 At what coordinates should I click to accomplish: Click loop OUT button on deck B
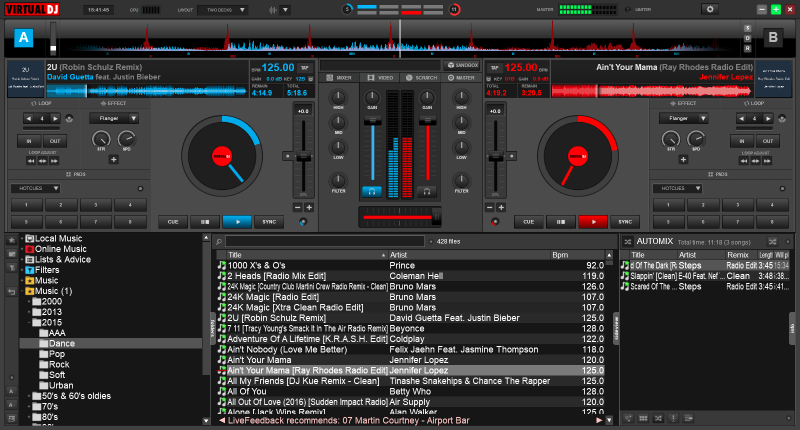[768, 141]
